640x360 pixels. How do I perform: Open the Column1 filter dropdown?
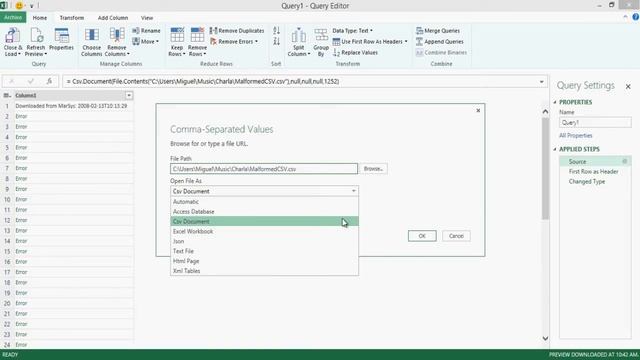pyautogui.click(x=129, y=96)
